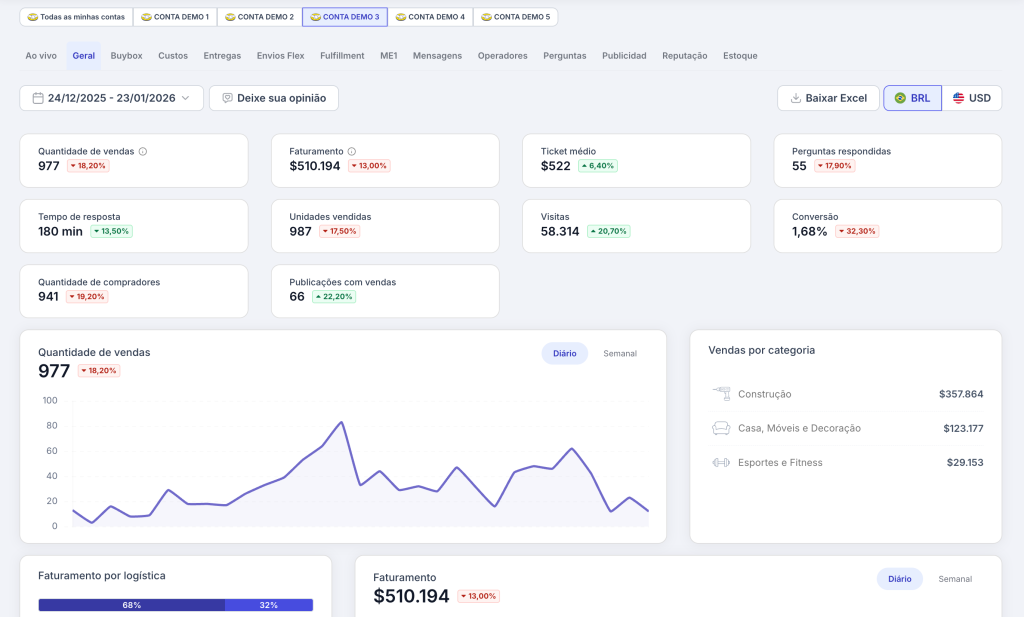1024x617 pixels.
Task: Switch currency to USD
Action: click(971, 98)
